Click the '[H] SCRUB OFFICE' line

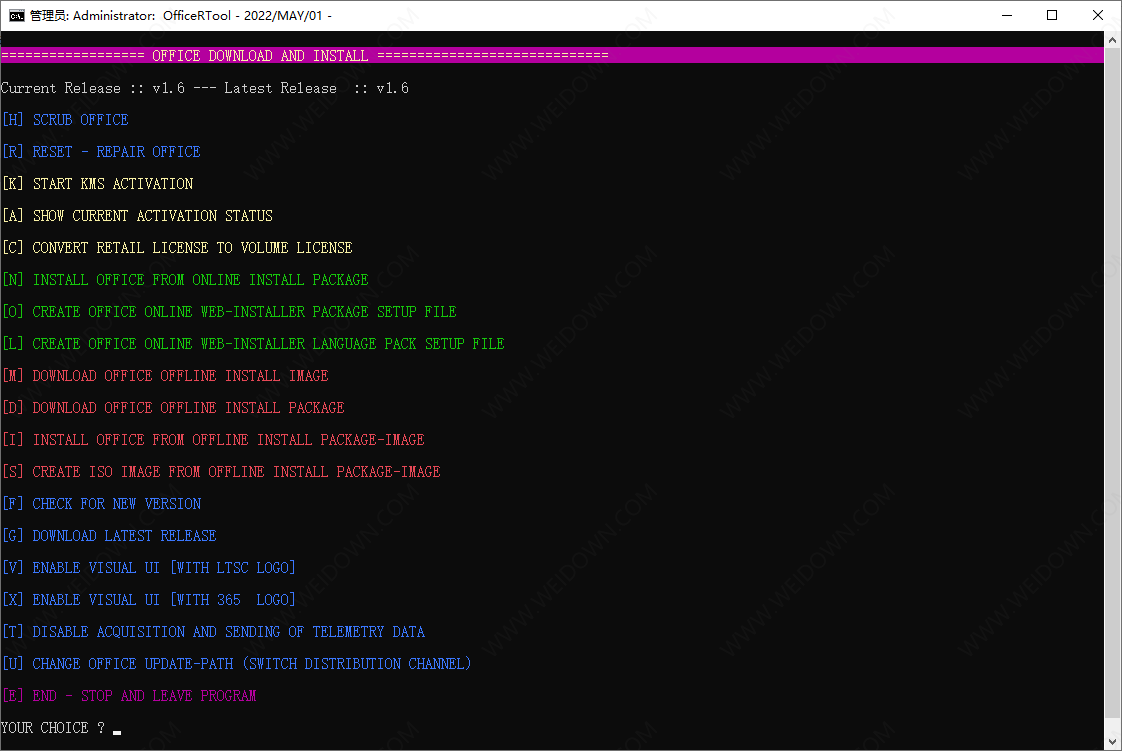point(66,119)
